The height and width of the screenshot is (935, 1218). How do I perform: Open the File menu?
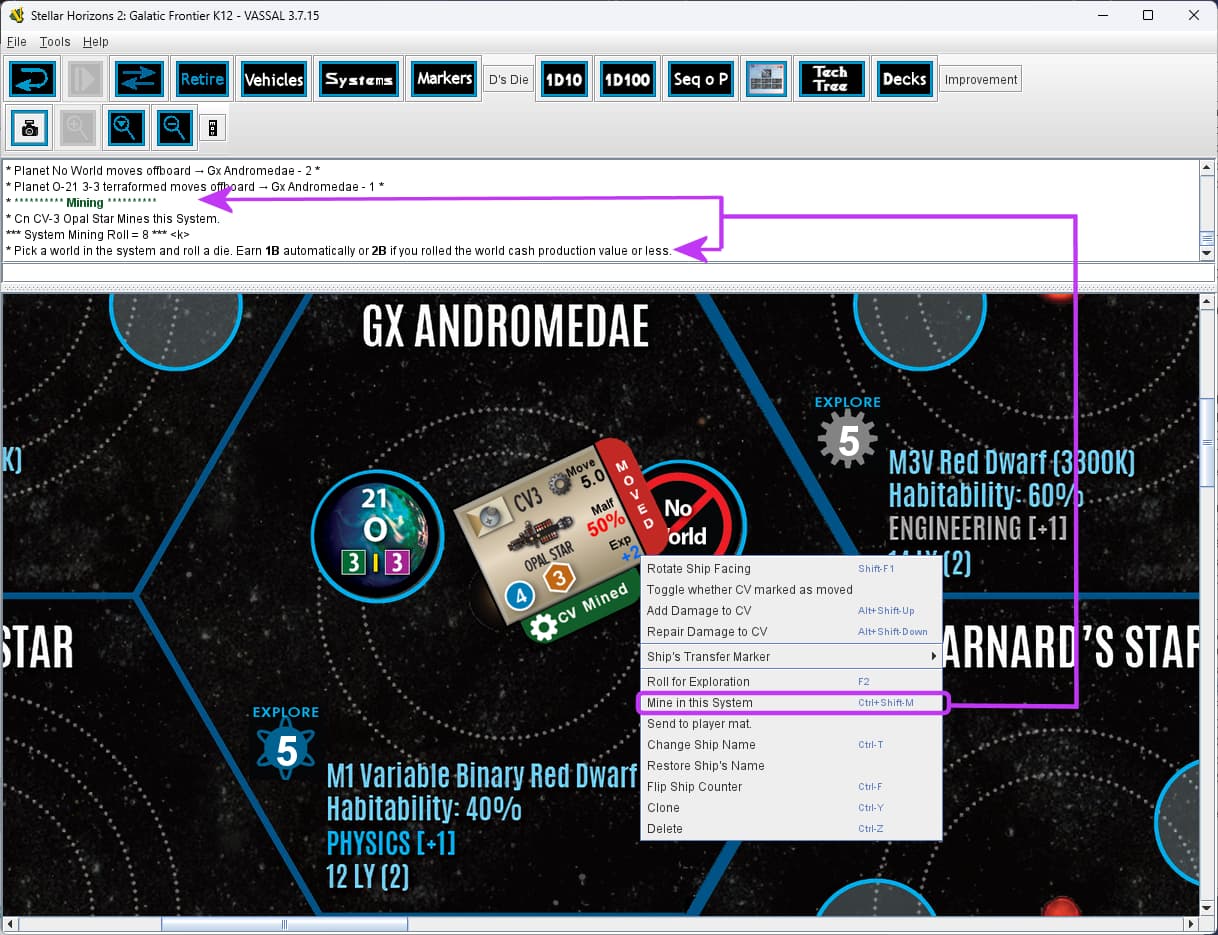pyautogui.click(x=16, y=42)
